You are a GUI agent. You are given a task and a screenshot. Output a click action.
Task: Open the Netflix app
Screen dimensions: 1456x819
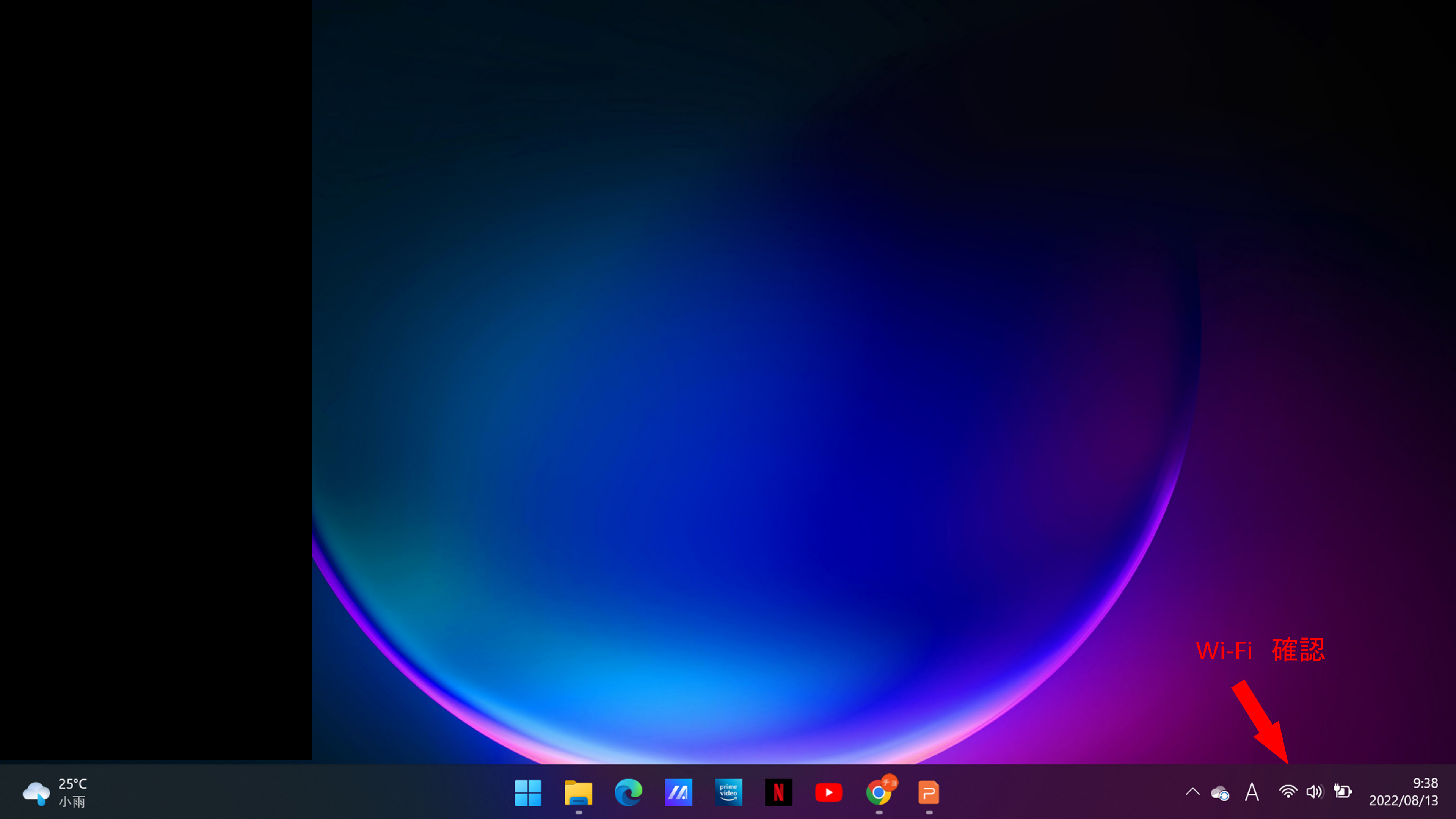pyautogui.click(x=778, y=792)
